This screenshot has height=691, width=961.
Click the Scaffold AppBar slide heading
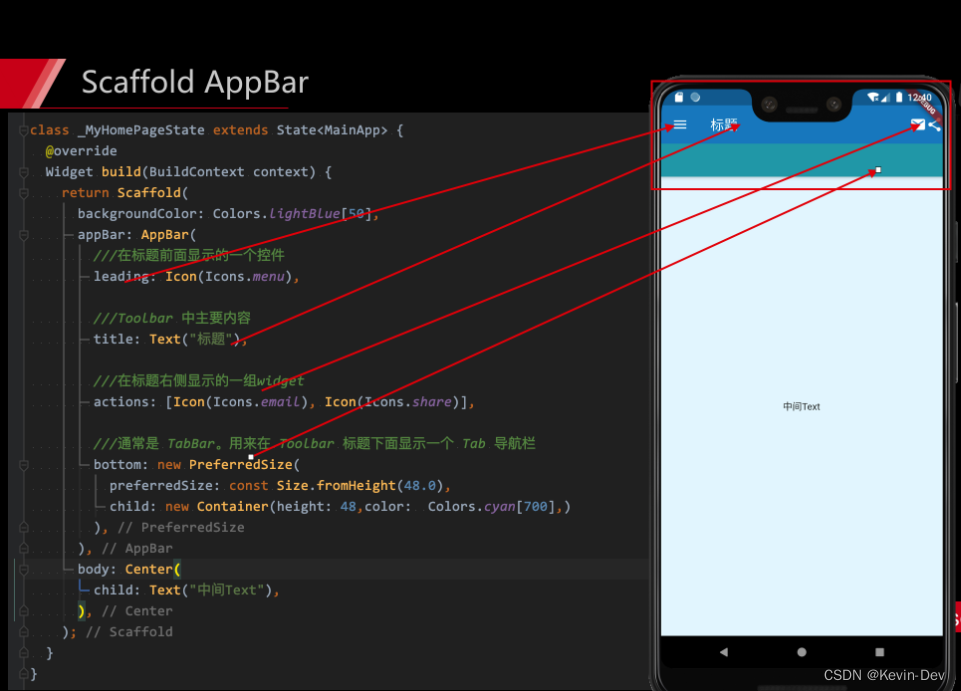click(195, 82)
